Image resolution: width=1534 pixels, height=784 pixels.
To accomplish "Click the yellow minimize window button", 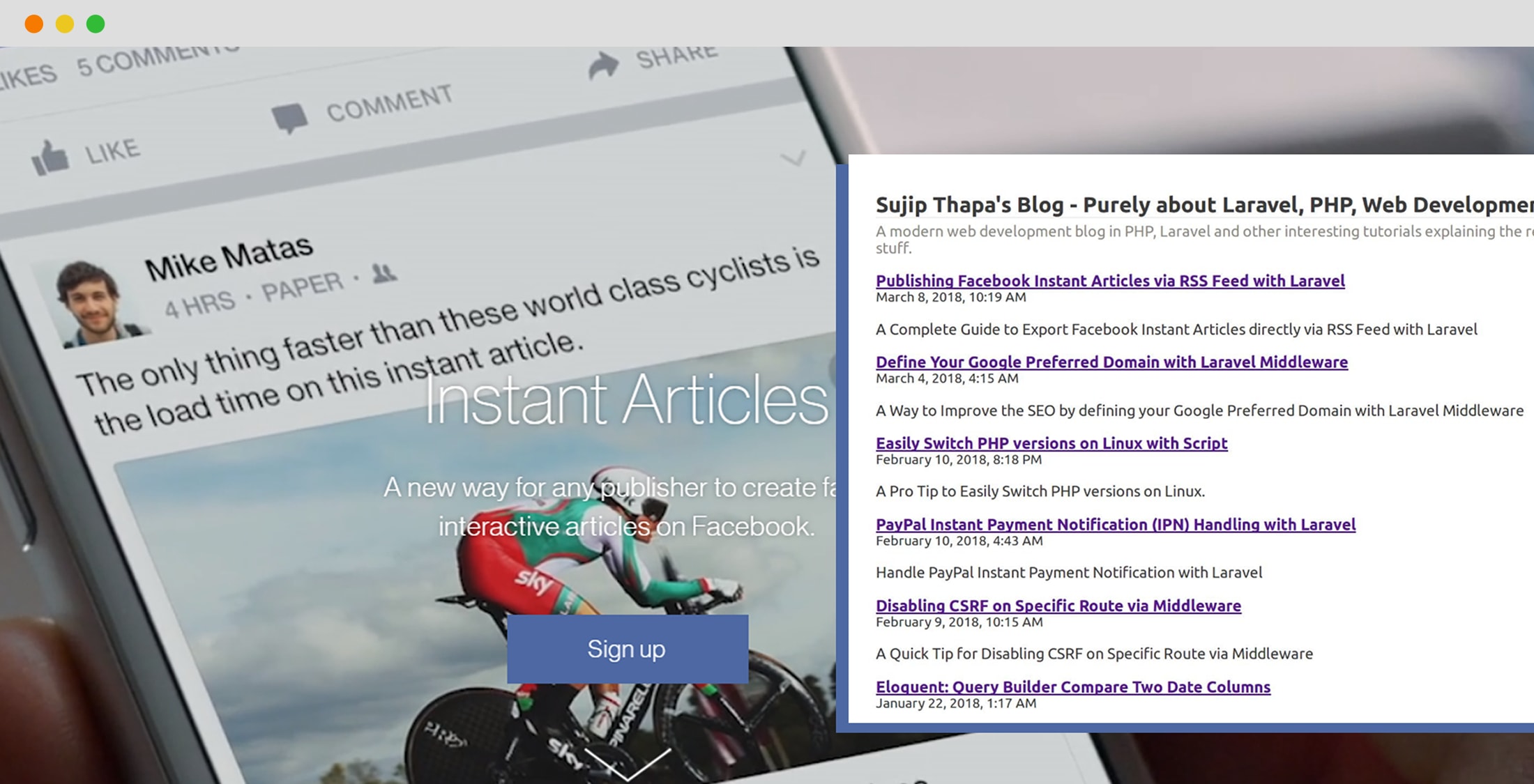I will [65, 24].
